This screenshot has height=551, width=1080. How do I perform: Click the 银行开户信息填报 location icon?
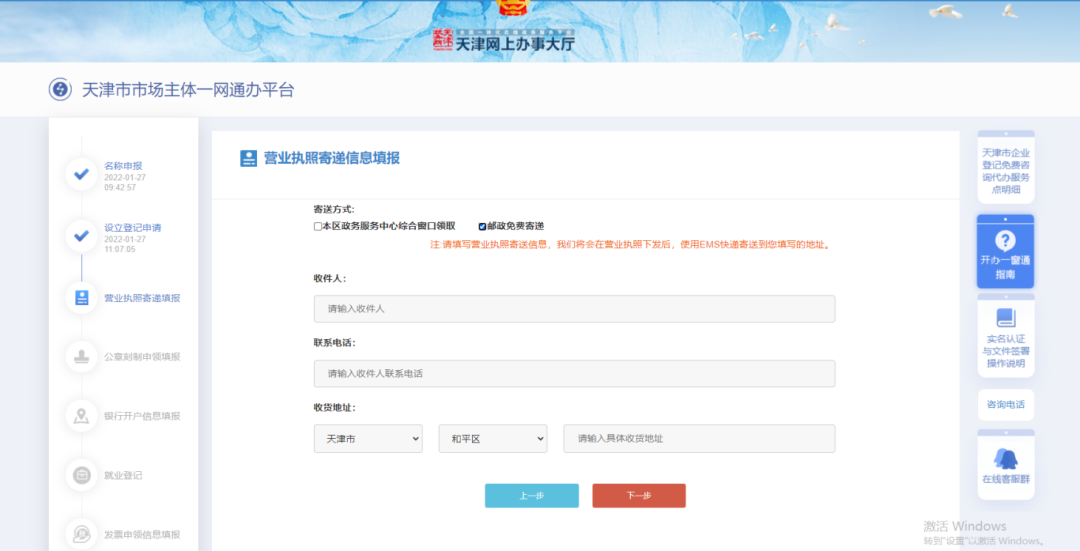pyautogui.click(x=81, y=416)
